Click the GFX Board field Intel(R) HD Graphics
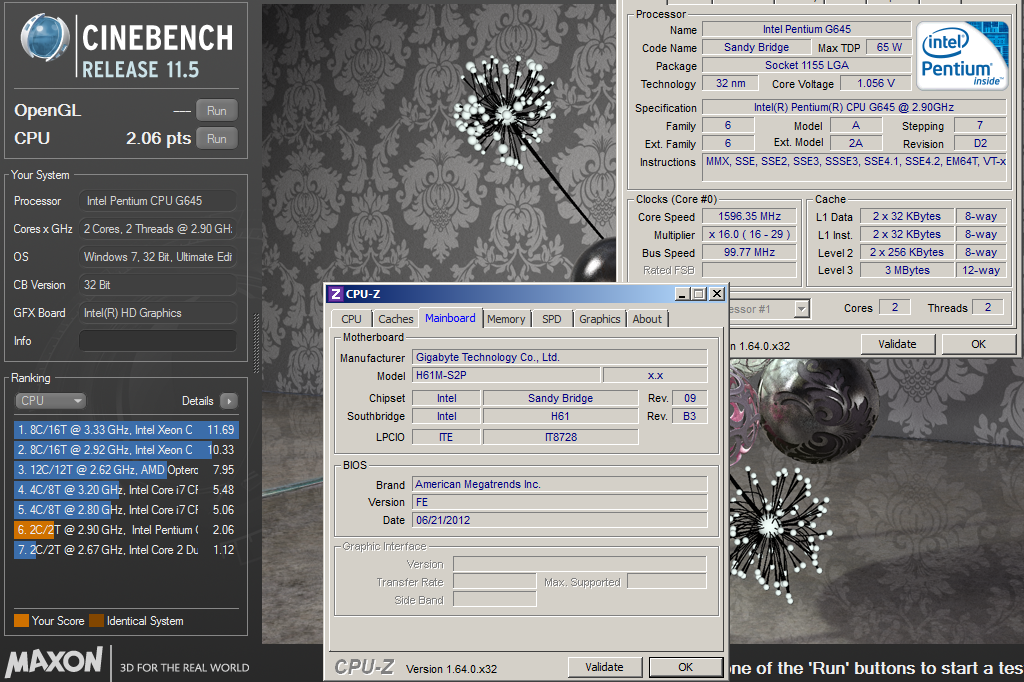This screenshot has height=682, width=1024. pyautogui.click(x=158, y=313)
